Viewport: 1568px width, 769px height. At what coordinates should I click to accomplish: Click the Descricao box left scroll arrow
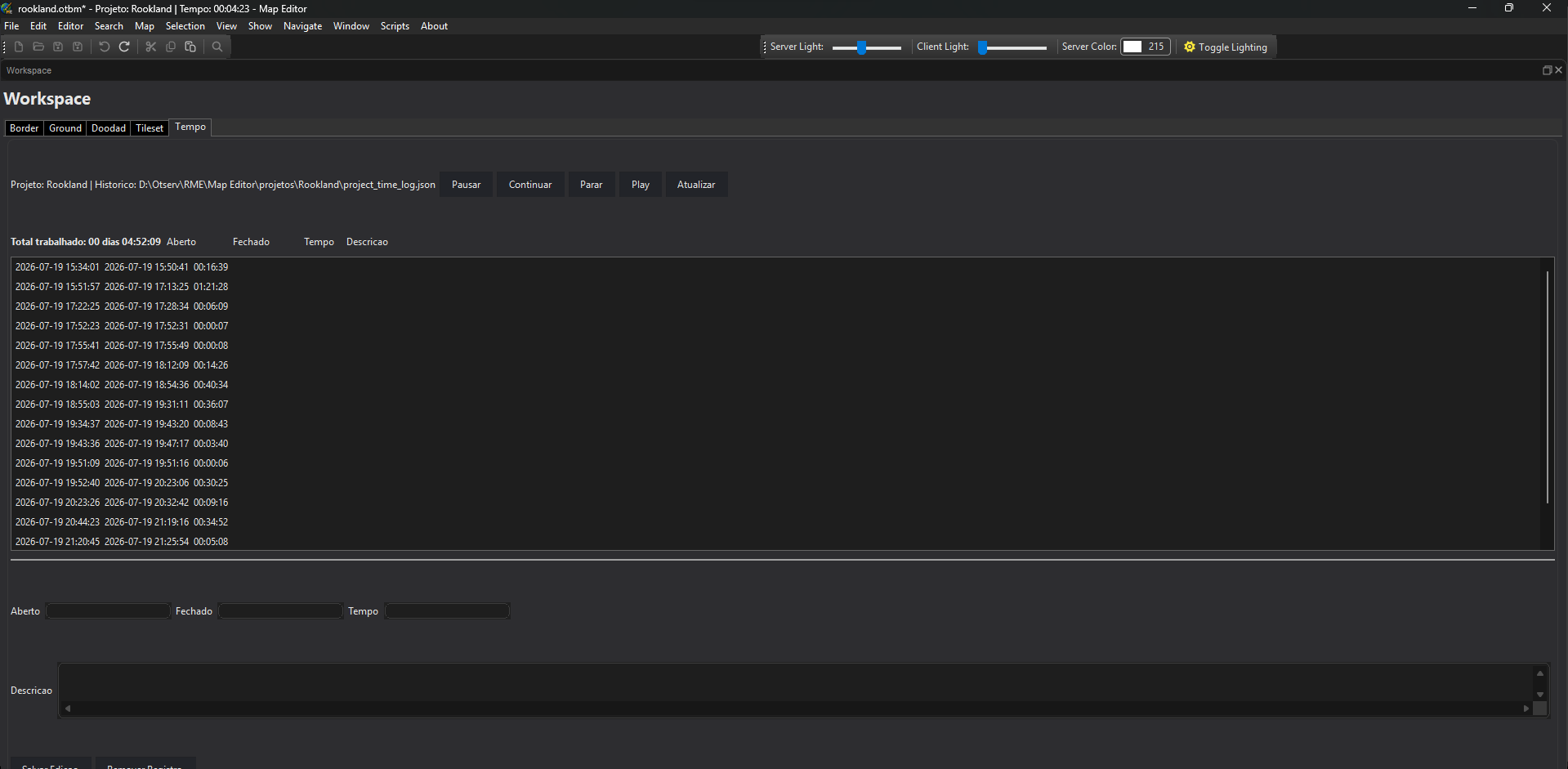(68, 709)
